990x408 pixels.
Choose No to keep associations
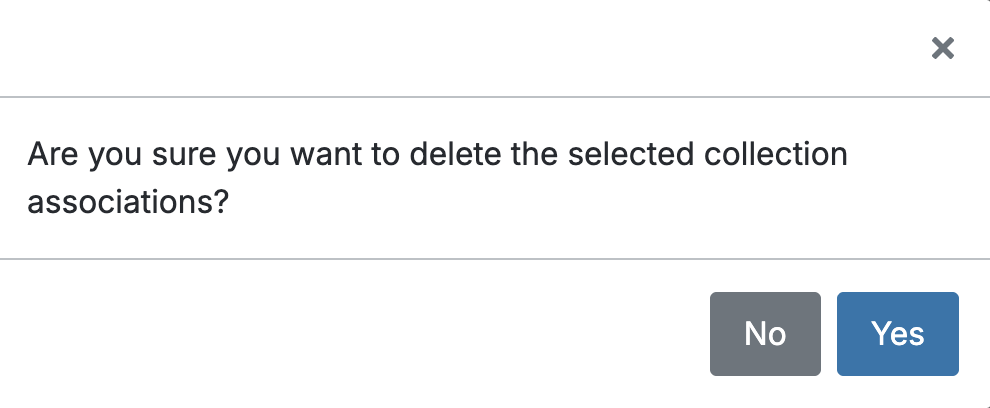coord(765,334)
